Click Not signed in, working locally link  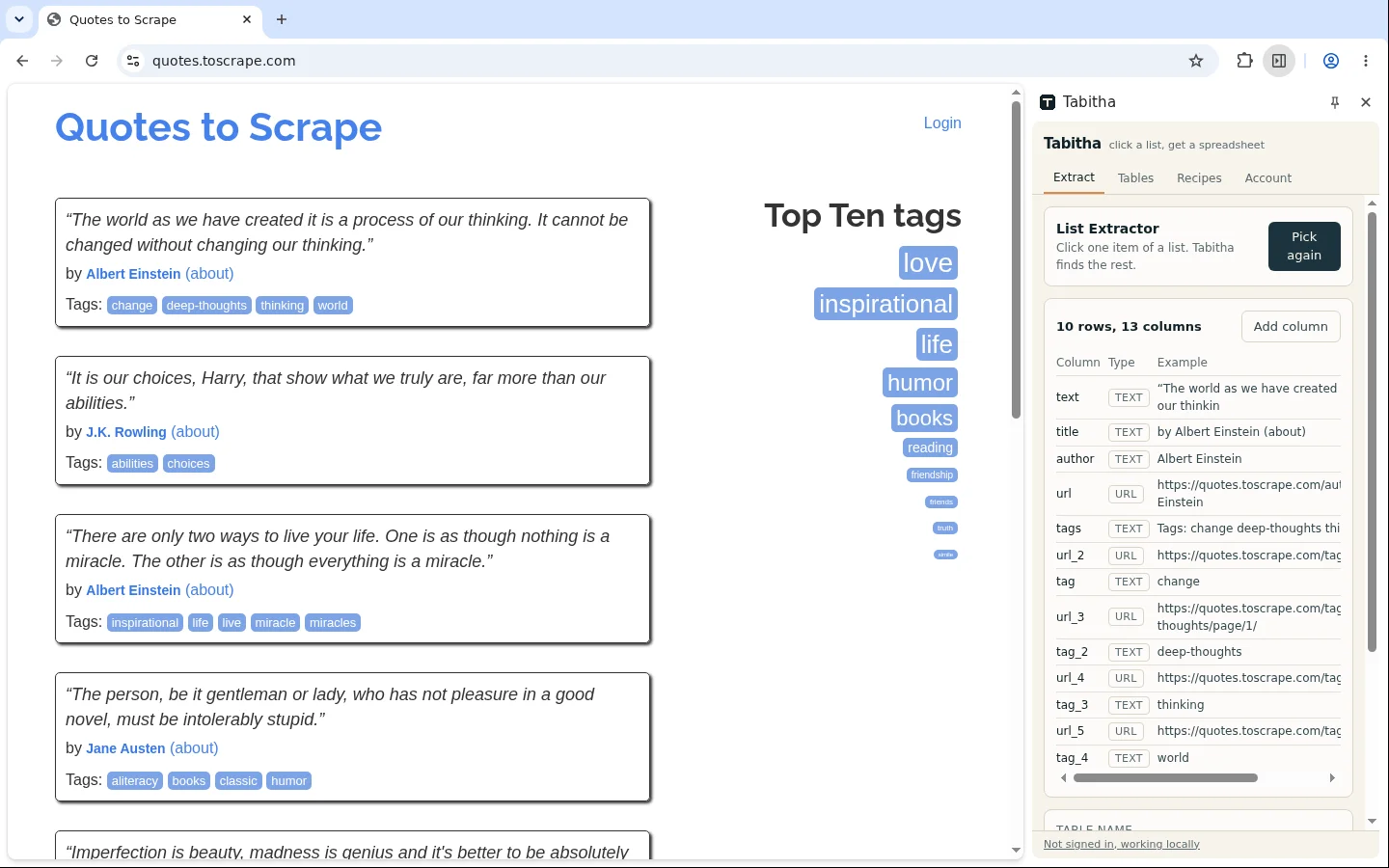pyautogui.click(x=1122, y=844)
